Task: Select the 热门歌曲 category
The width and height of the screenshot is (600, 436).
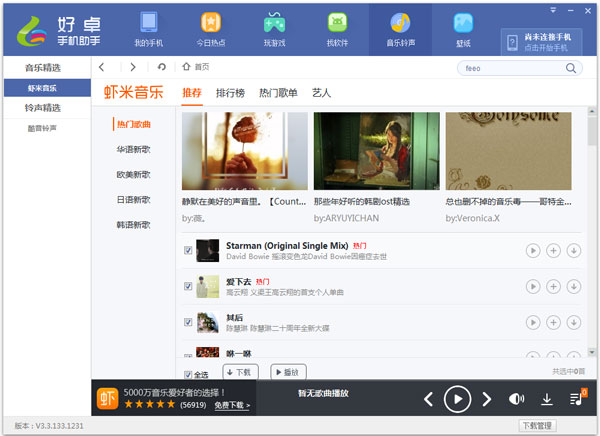Action: click(134, 124)
